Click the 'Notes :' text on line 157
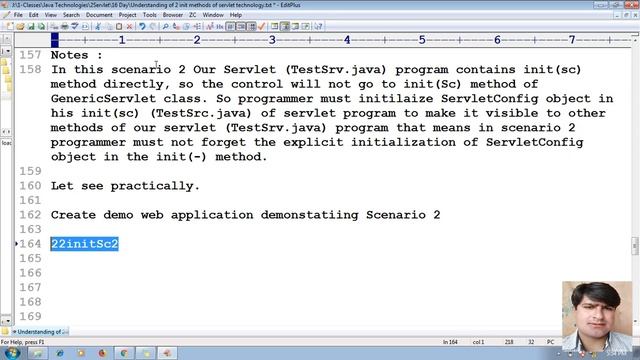 [x=77, y=55]
